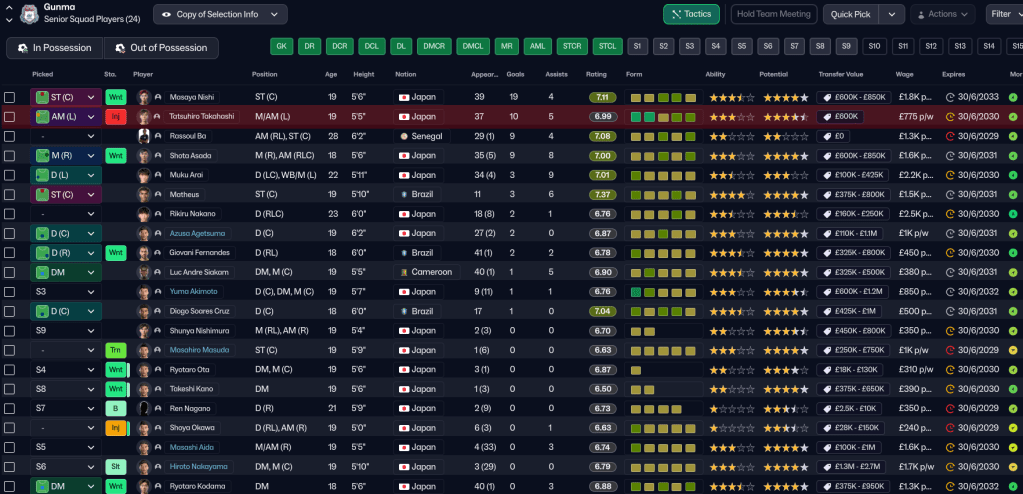Click the Trn status icon for Masahiro Masuda

116,350
